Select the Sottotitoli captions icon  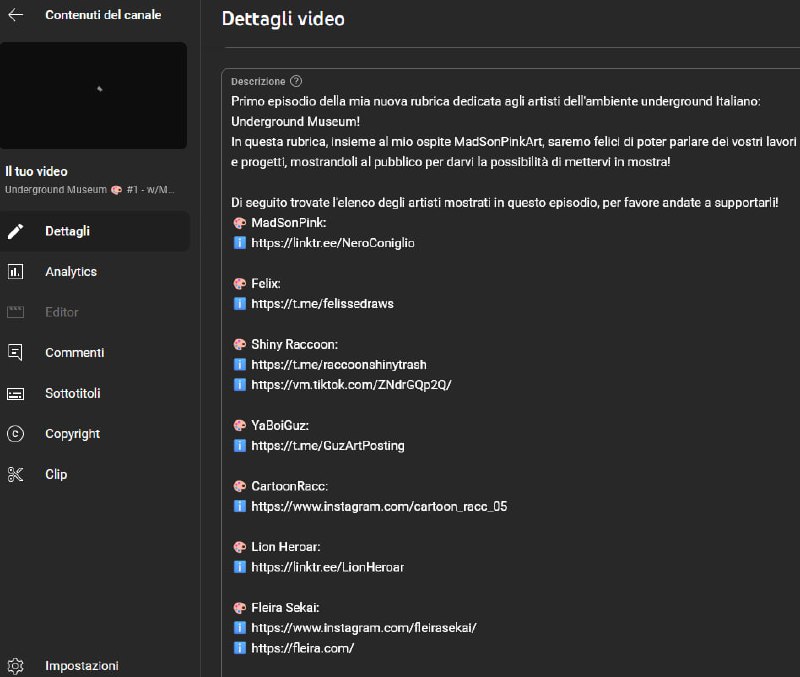click(15, 393)
